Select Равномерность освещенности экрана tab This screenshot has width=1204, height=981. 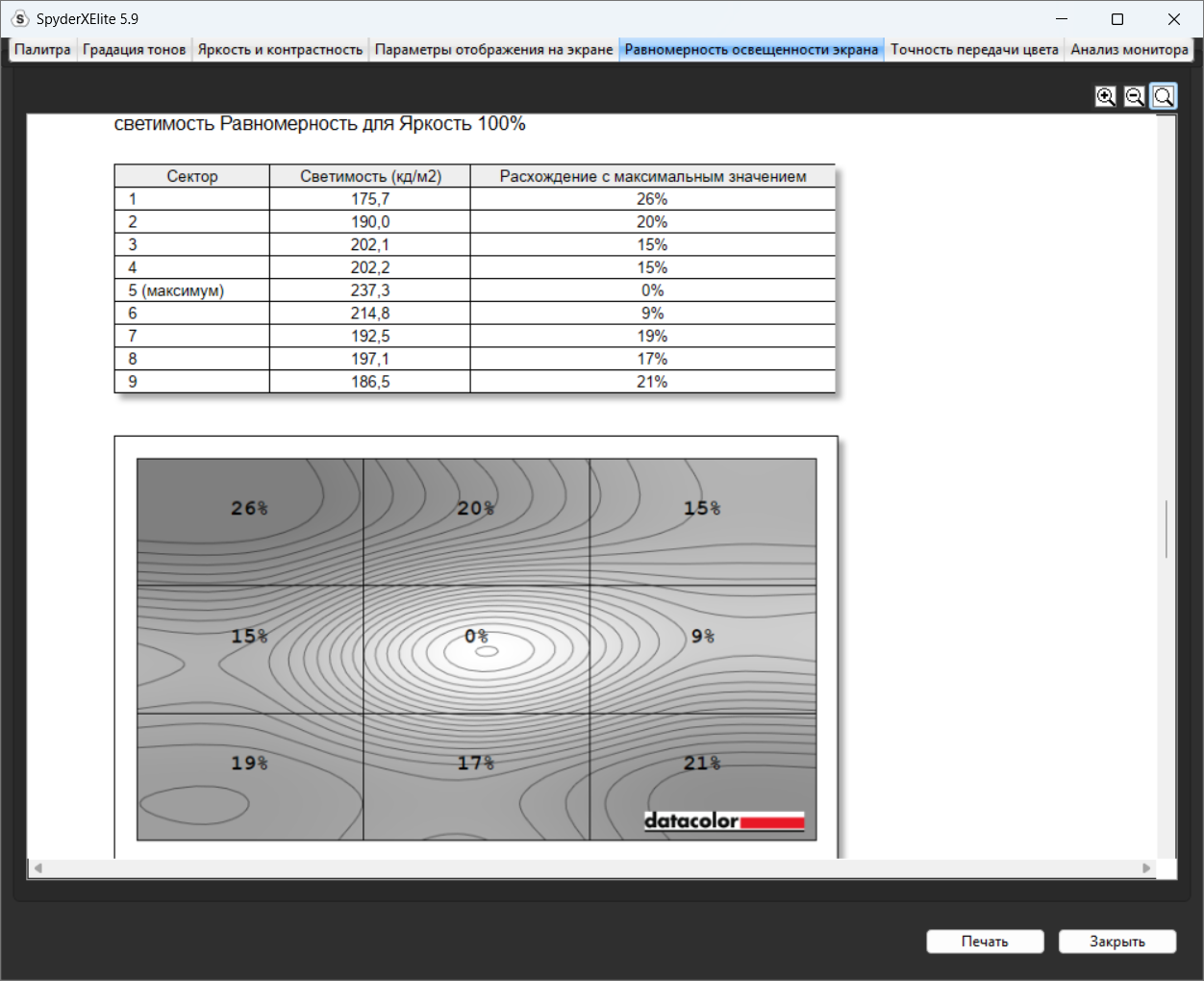point(751,50)
